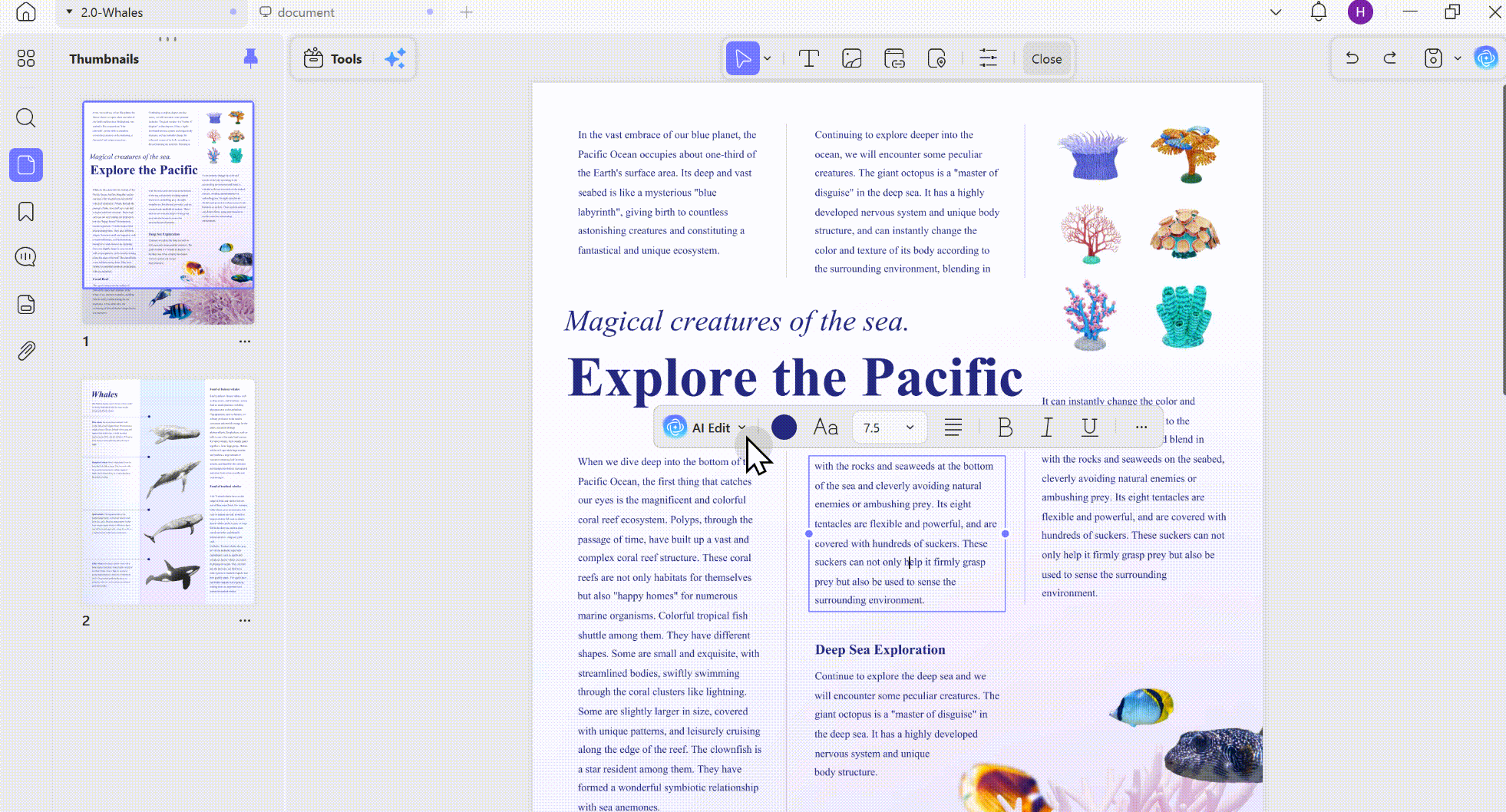Open page 1 thumbnail options menu
The height and width of the screenshot is (812, 1506).
tap(245, 342)
